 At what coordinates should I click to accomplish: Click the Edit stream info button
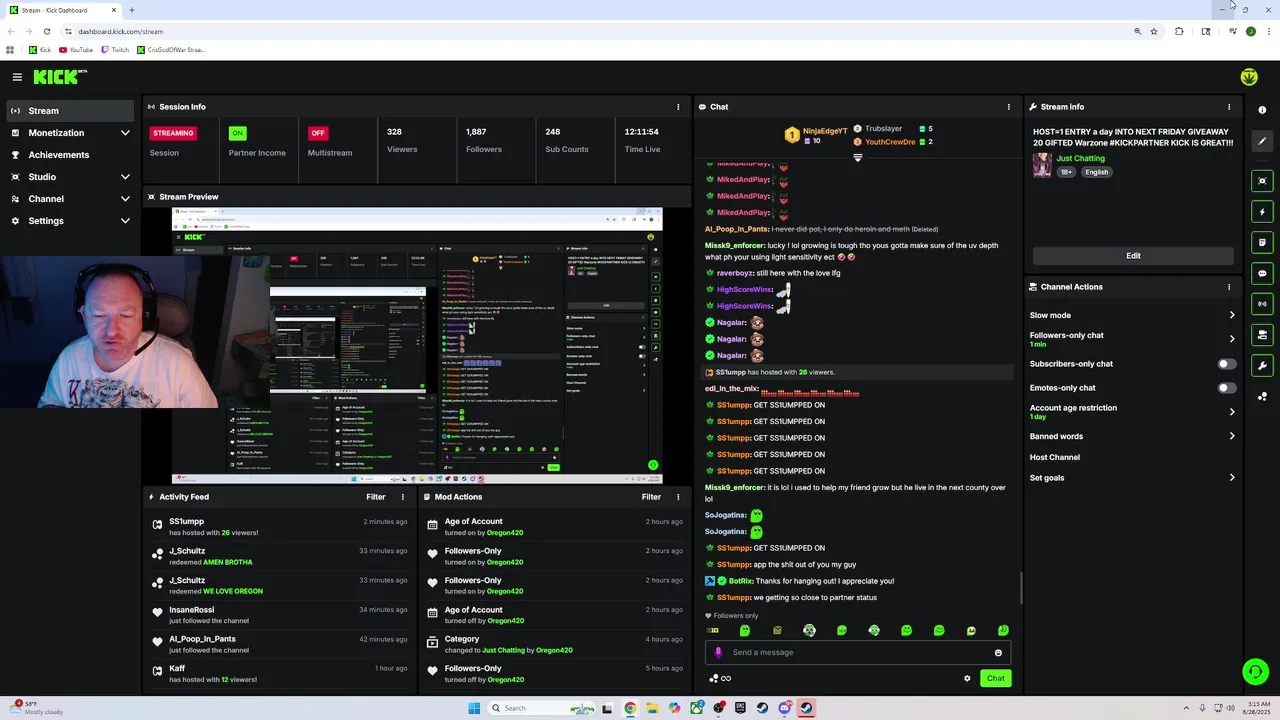coord(1133,256)
